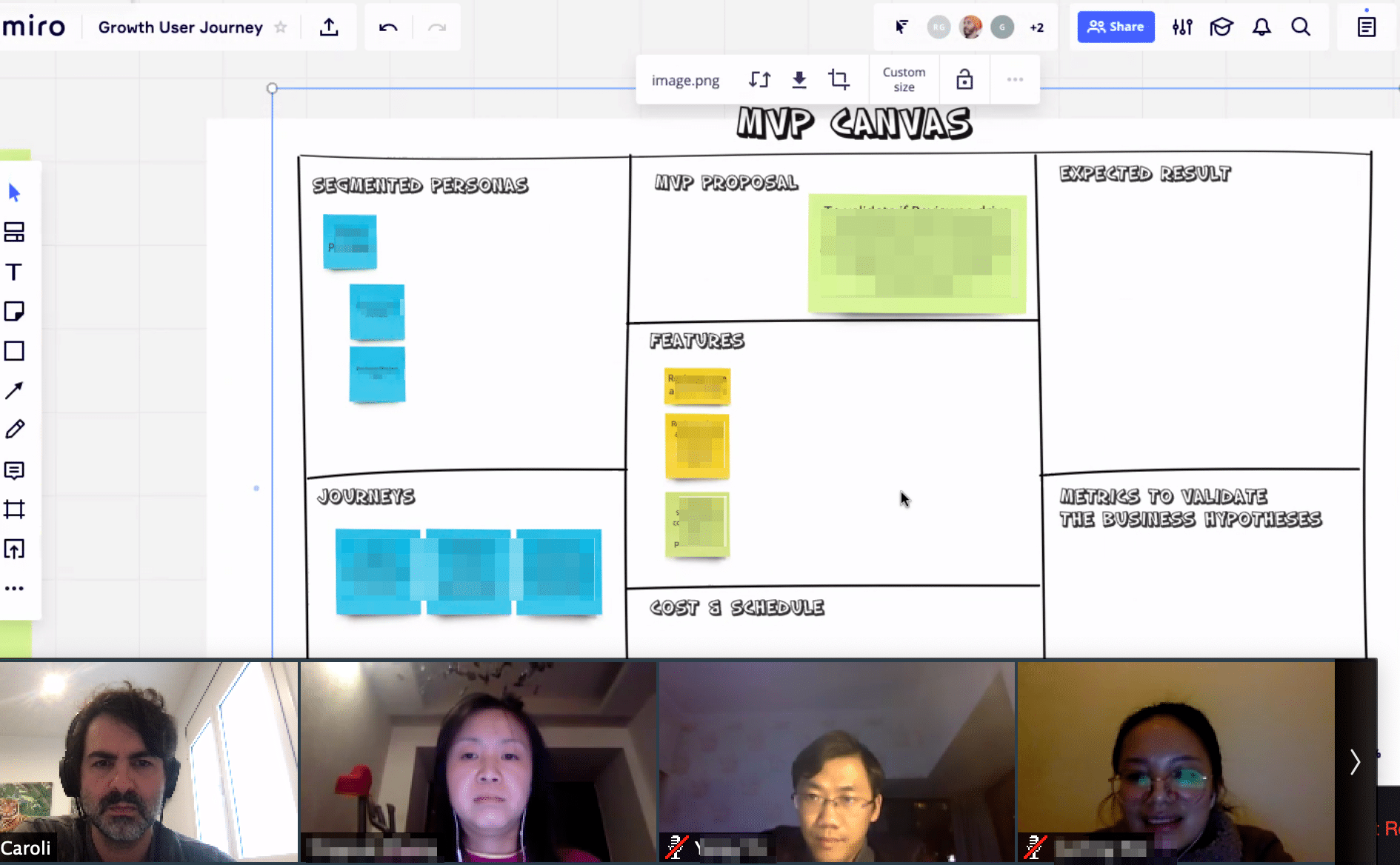
Task: Expand the +2 additional collaborators
Action: 1036,27
